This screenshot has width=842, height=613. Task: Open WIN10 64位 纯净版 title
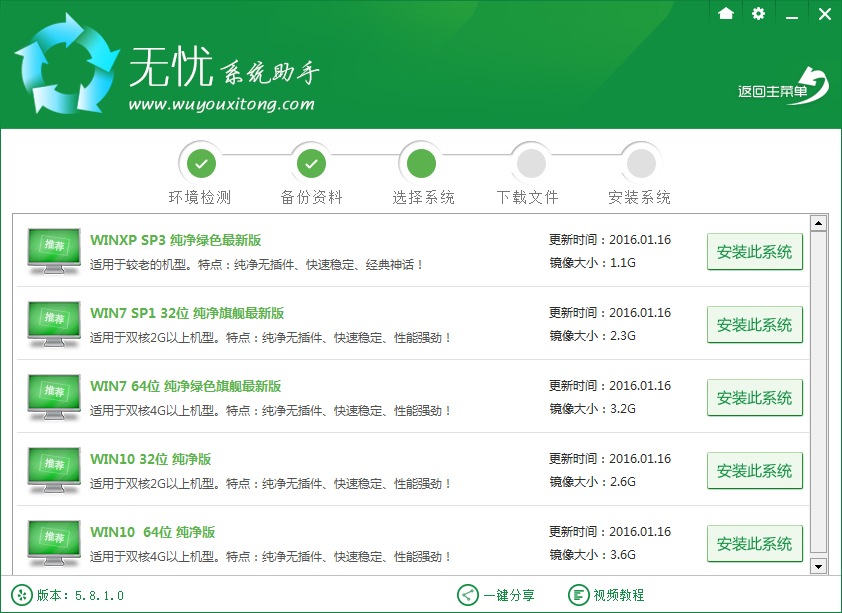click(153, 532)
